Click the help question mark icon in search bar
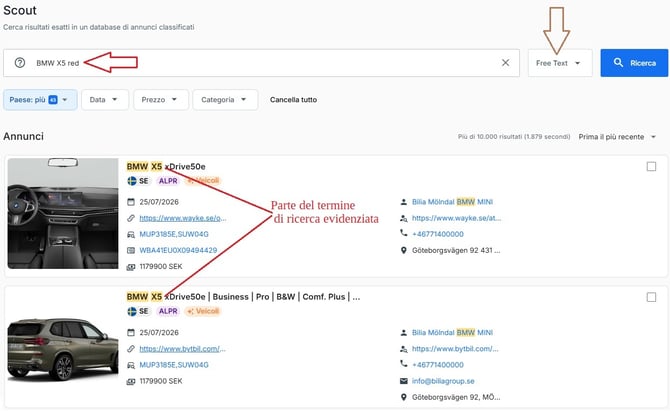This screenshot has width=670, height=412. tap(20, 63)
